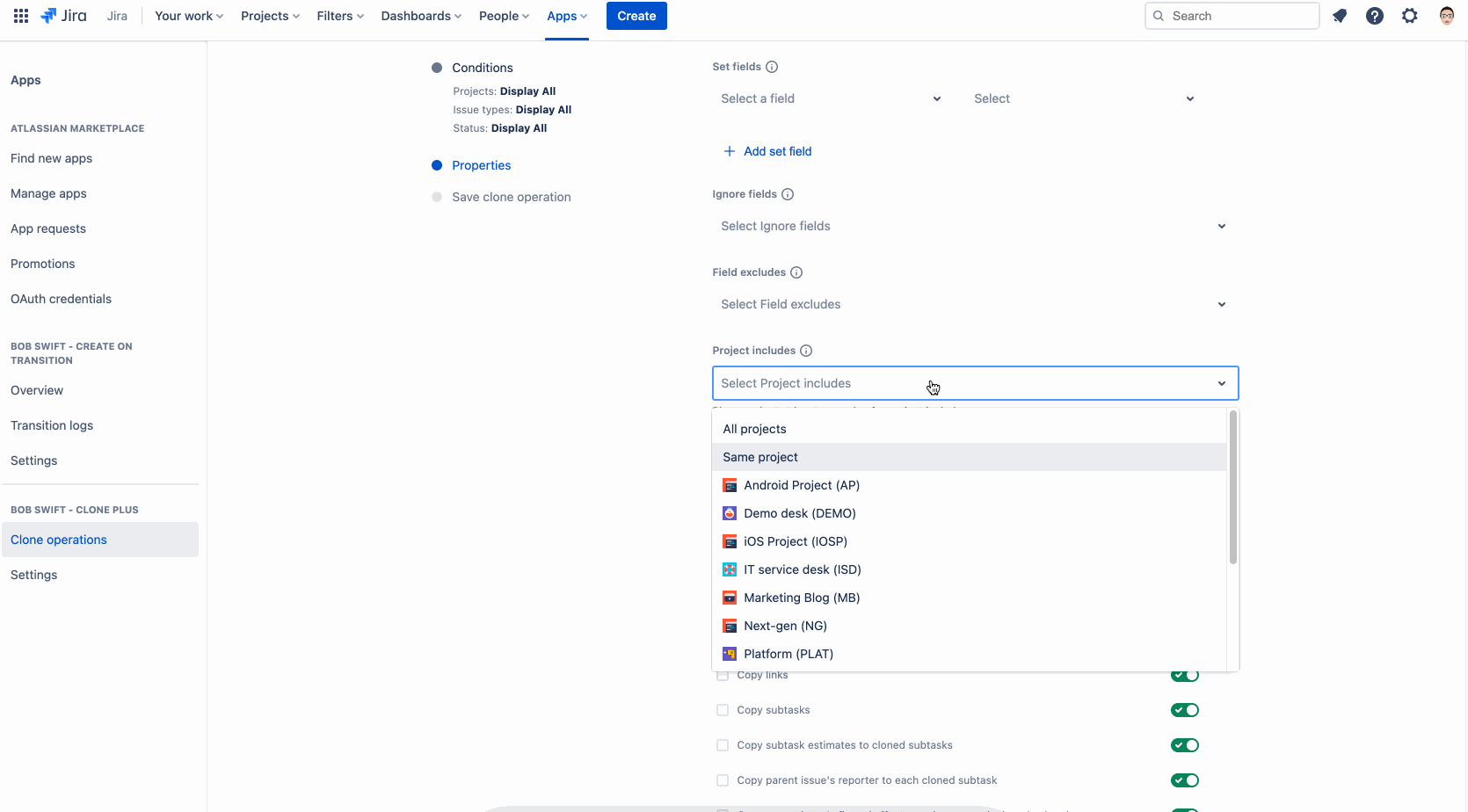Select Marketing Blog (MB) option
Image resolution: width=1468 pixels, height=812 pixels.
(x=969, y=598)
